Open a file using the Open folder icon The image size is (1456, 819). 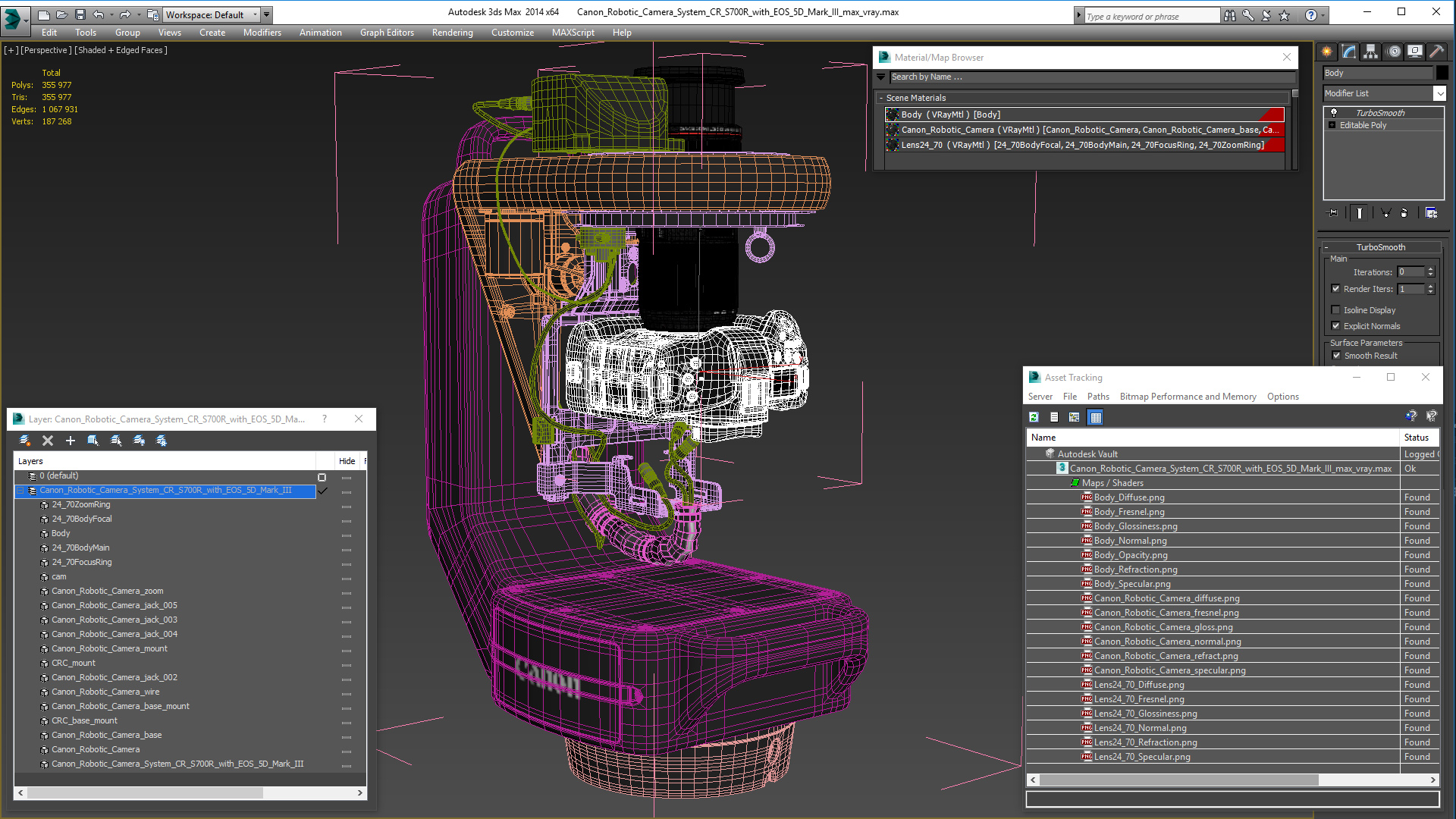tap(61, 14)
